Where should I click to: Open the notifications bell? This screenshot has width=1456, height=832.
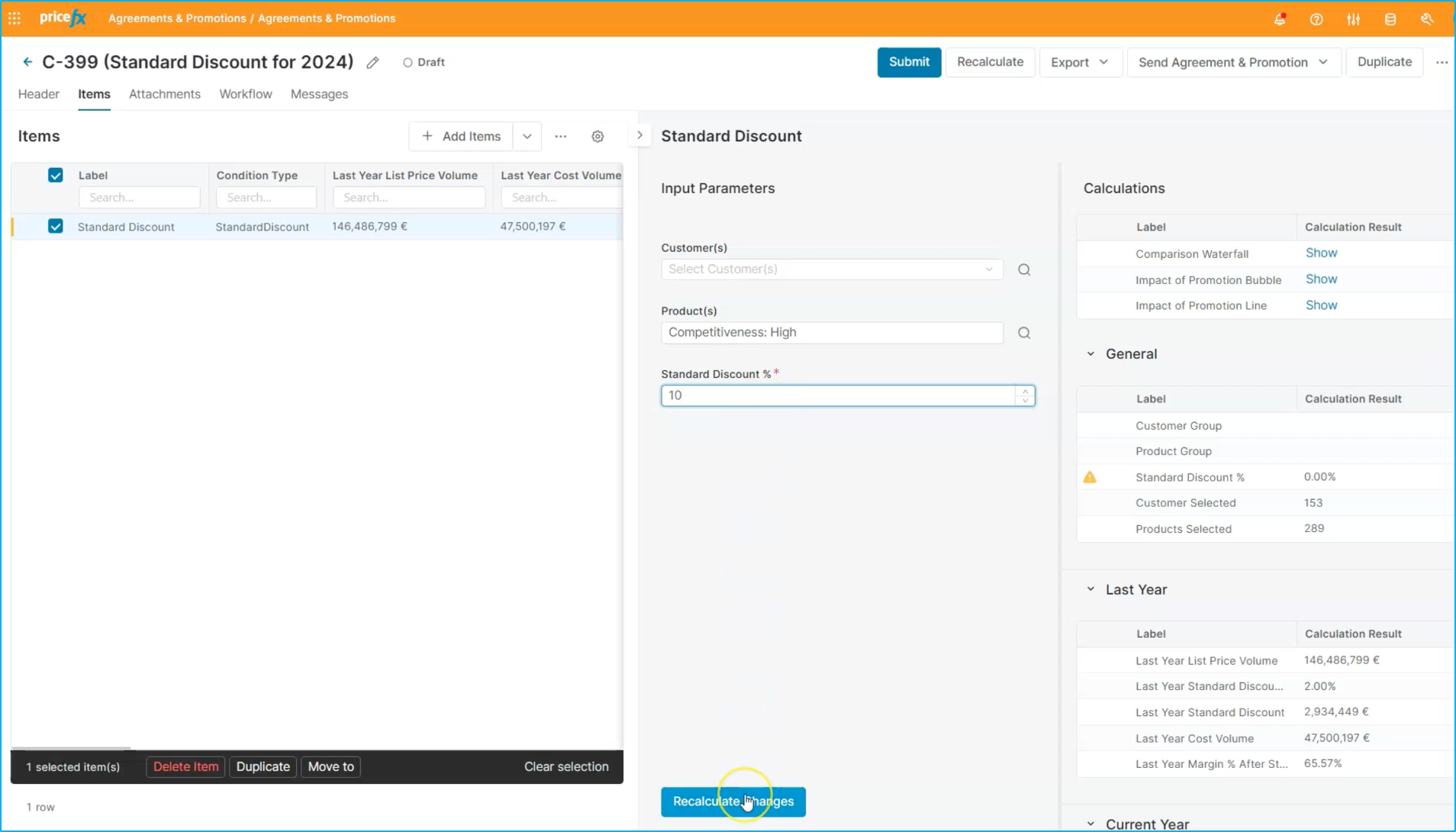1280,19
